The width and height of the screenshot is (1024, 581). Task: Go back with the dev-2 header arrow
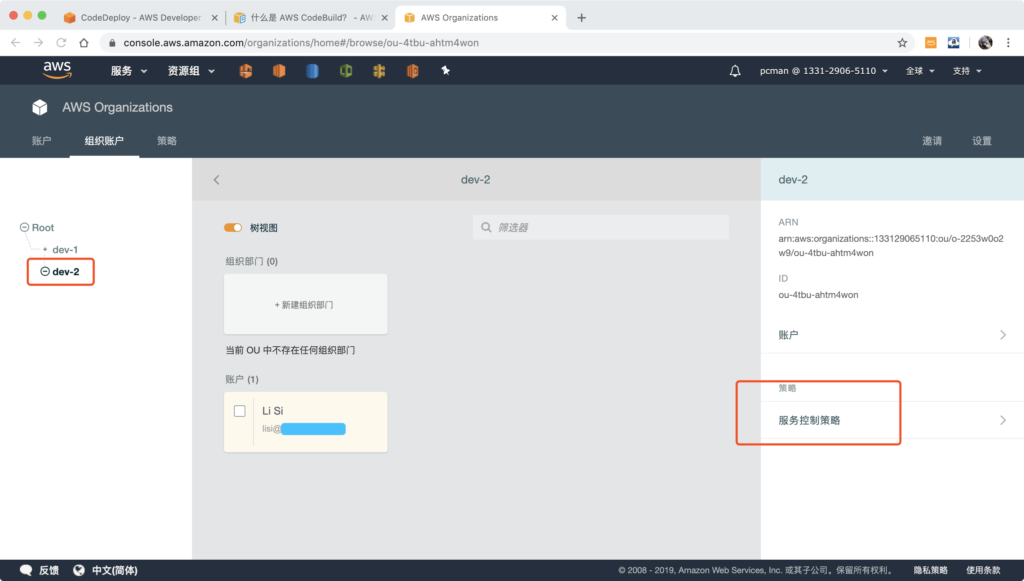(216, 180)
